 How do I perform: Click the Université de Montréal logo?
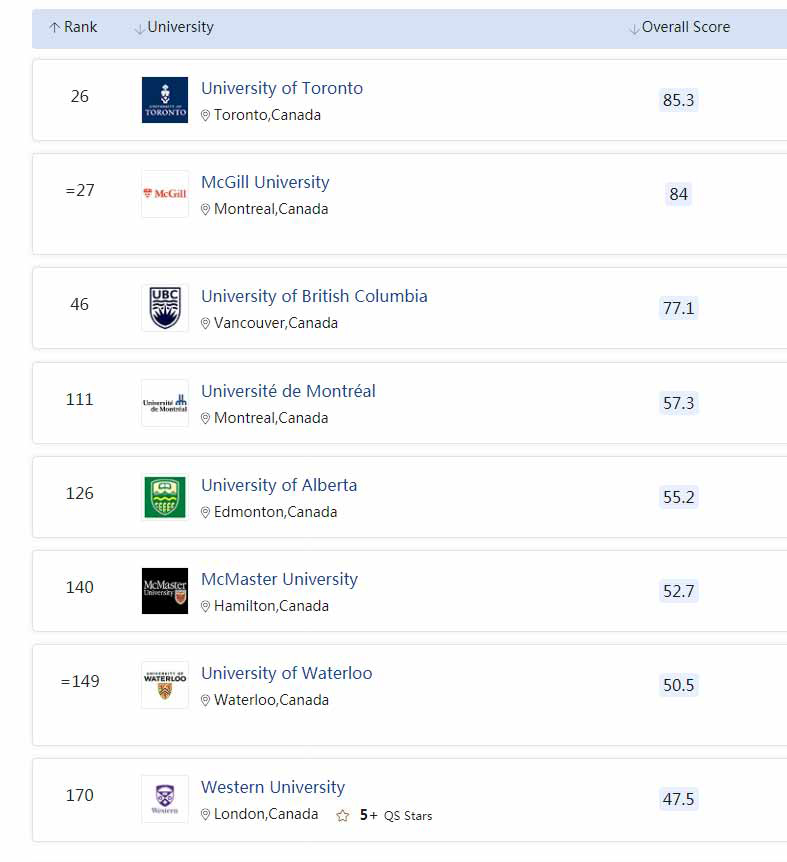click(165, 403)
